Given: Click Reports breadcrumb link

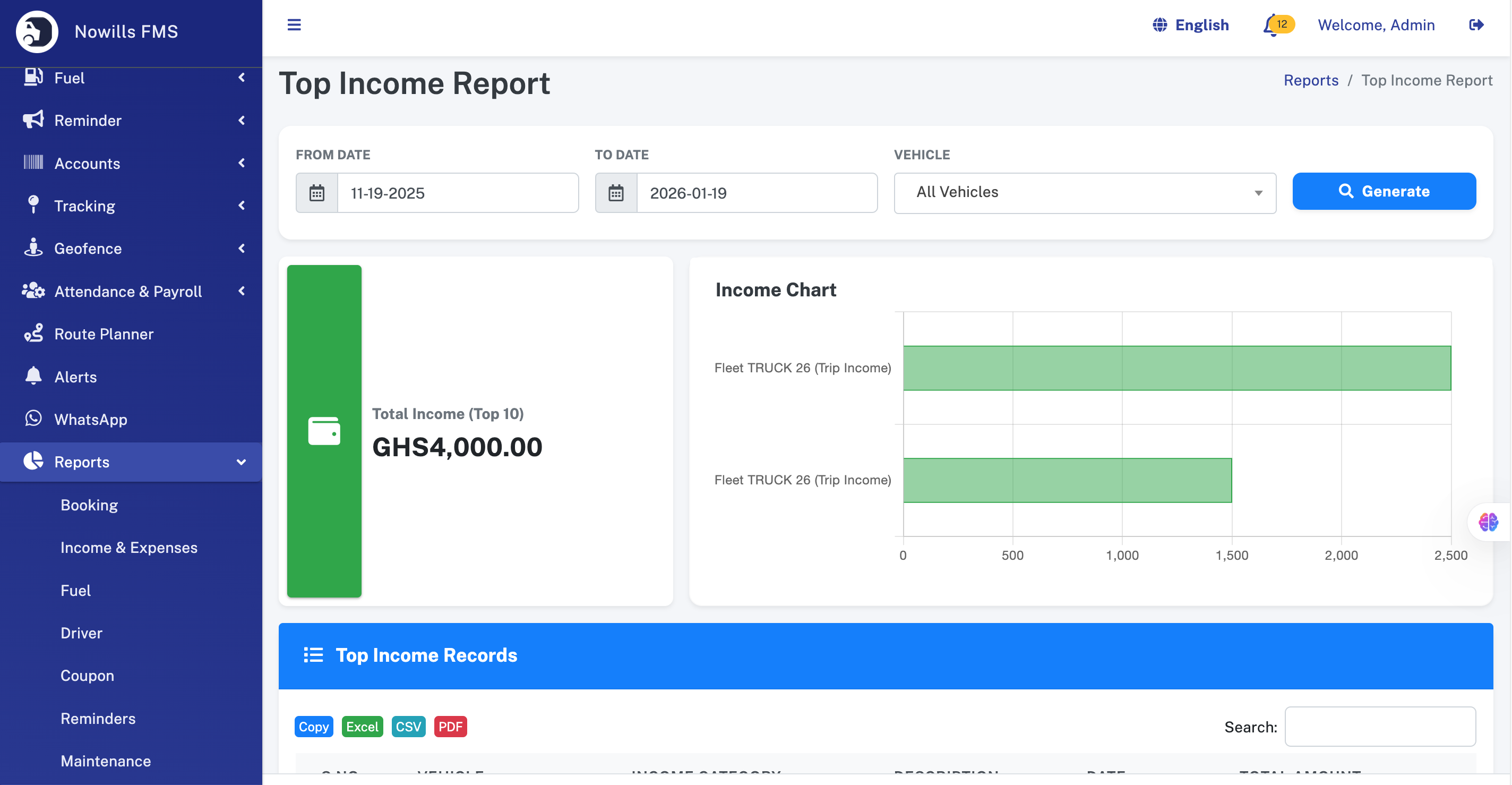Looking at the screenshot, I should (1311, 80).
